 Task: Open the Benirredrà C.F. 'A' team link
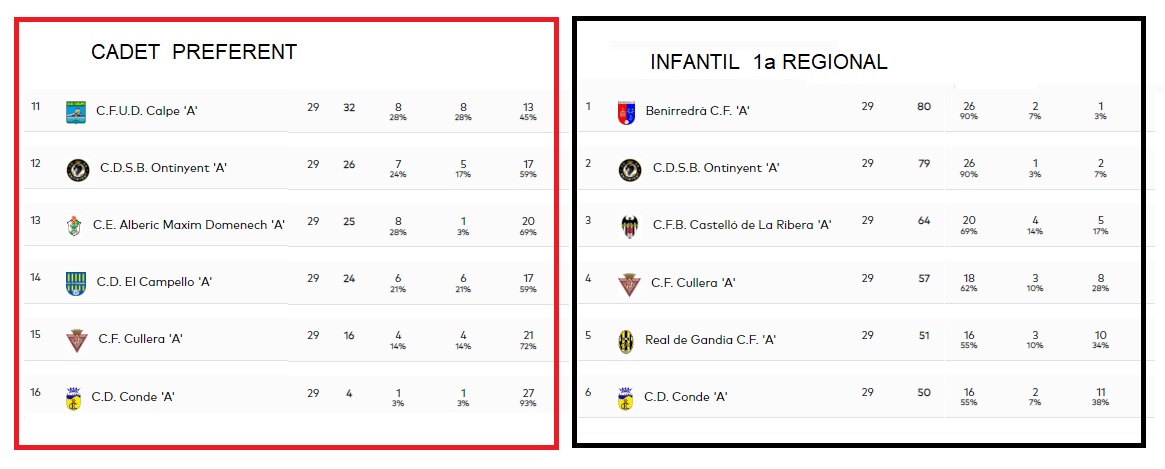[698, 111]
